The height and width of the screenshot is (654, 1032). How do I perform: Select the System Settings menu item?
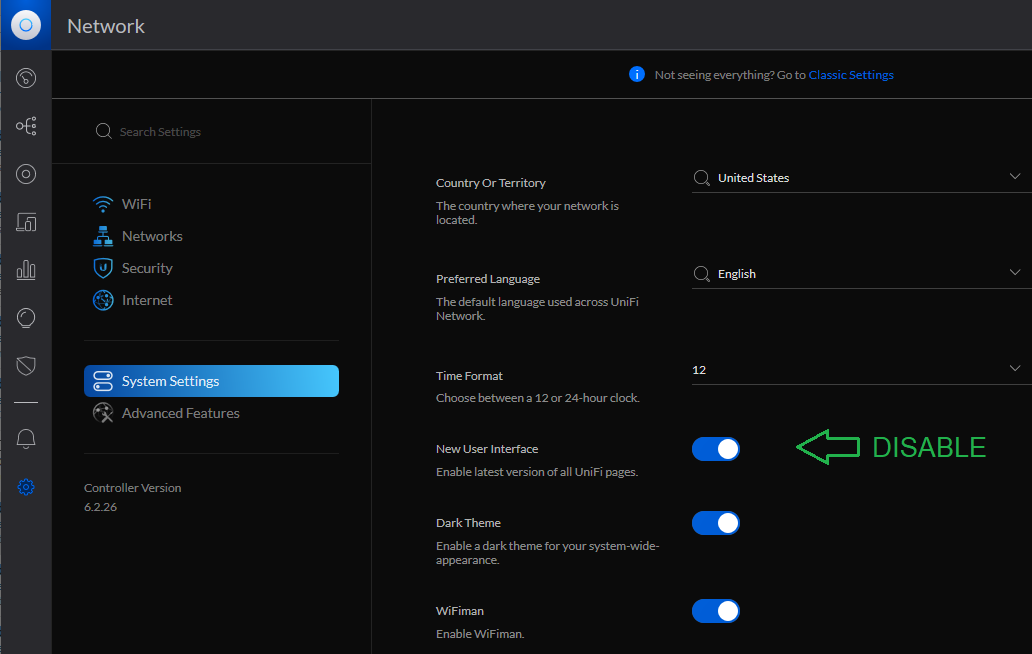[211, 381]
